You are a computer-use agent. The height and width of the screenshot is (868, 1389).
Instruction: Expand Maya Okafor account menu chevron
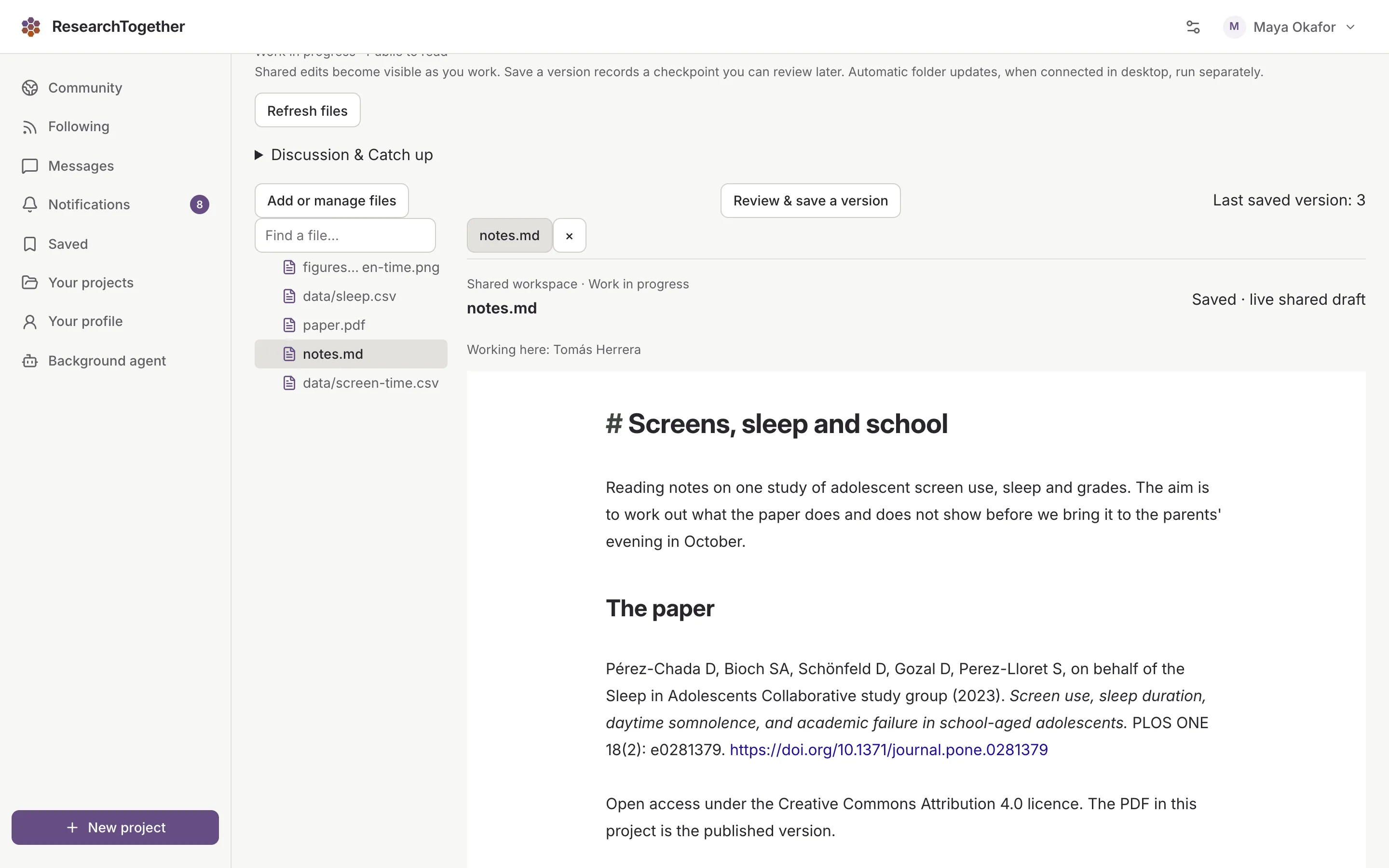pos(1350,27)
